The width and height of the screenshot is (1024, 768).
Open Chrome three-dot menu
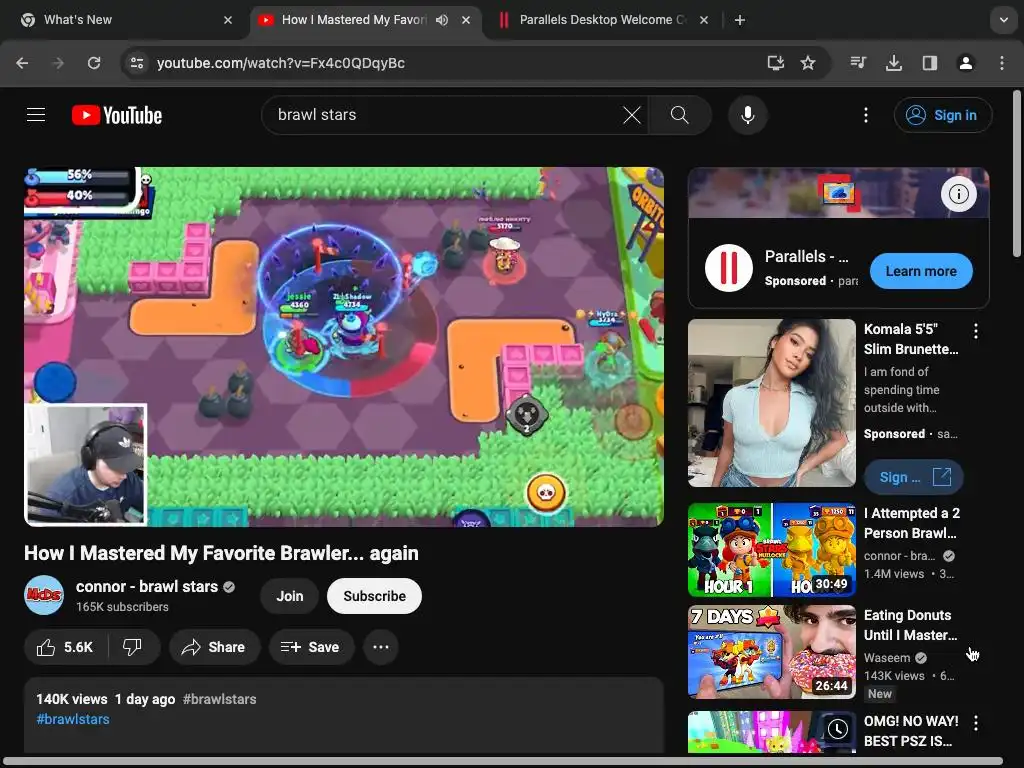tap(1002, 63)
